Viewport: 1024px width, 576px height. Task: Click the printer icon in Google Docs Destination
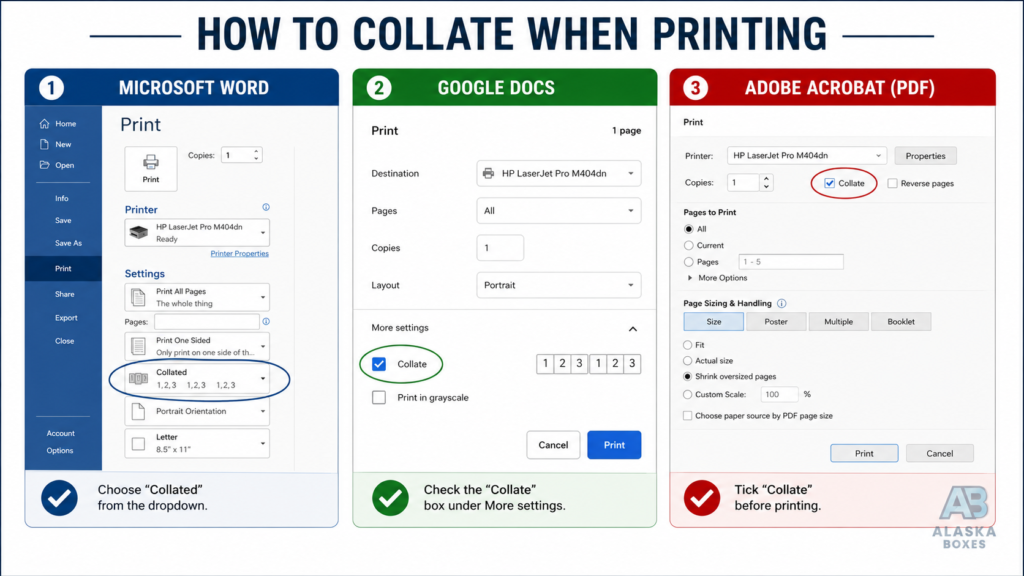coord(488,173)
